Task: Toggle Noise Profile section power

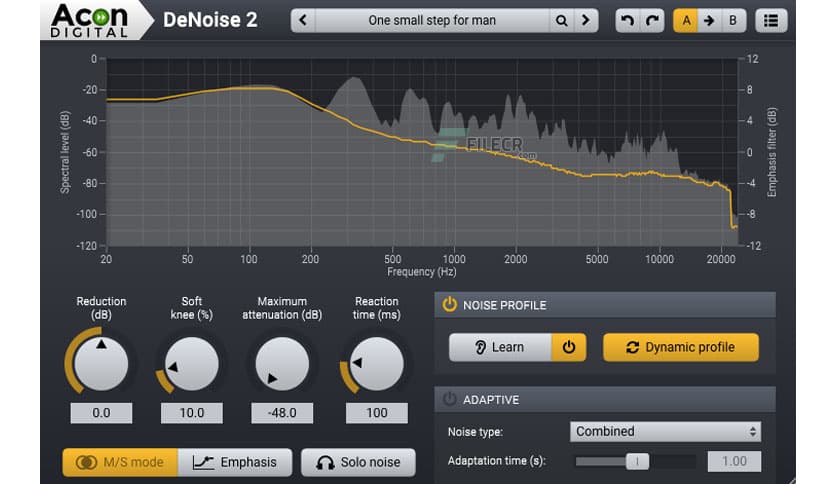Action: tap(449, 305)
